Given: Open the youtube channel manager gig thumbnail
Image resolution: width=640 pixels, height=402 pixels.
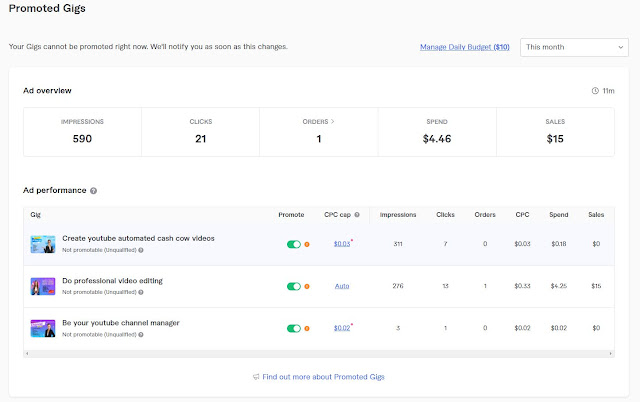Looking at the screenshot, I should click(x=43, y=328).
